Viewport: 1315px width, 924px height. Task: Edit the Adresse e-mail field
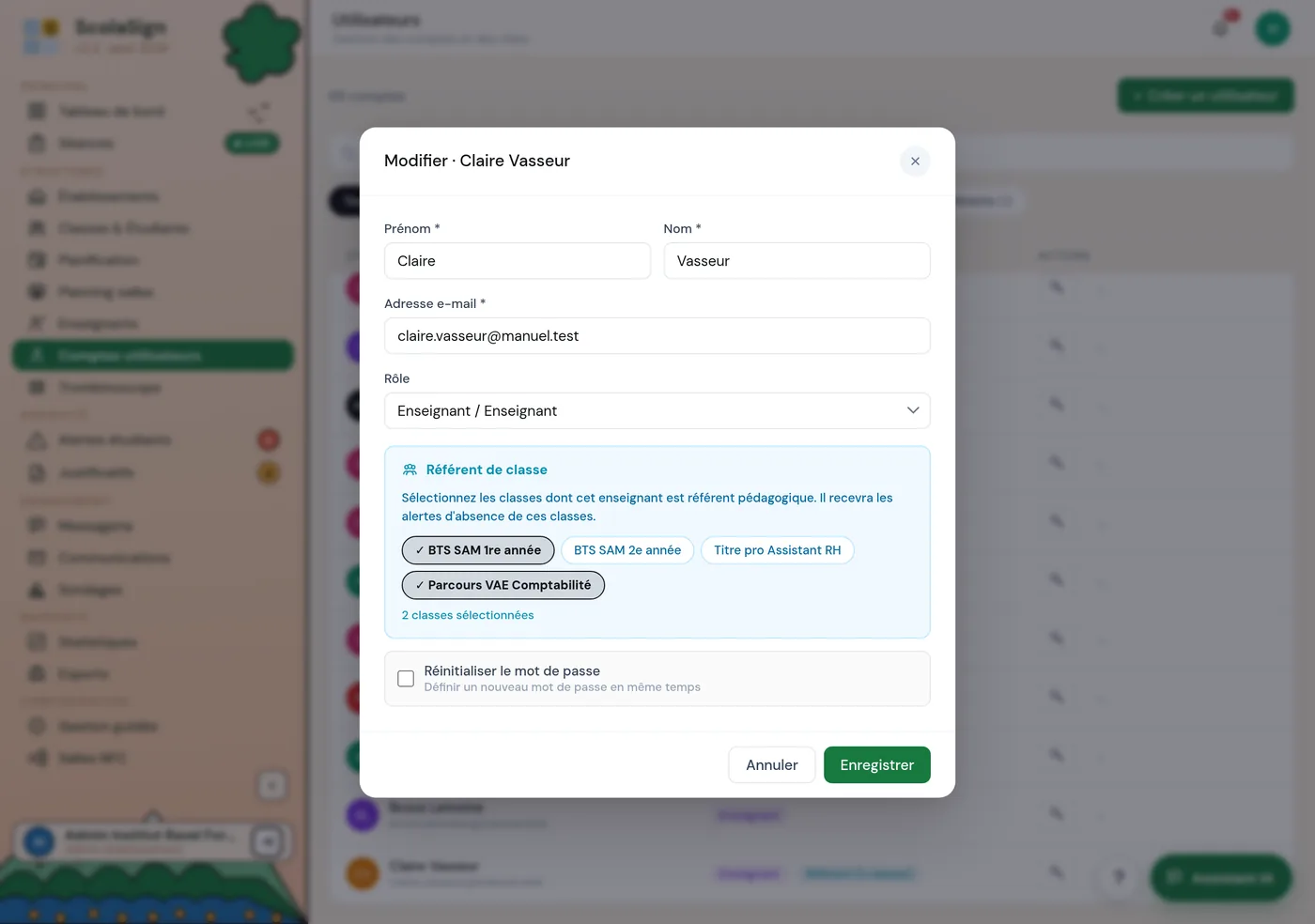657,335
